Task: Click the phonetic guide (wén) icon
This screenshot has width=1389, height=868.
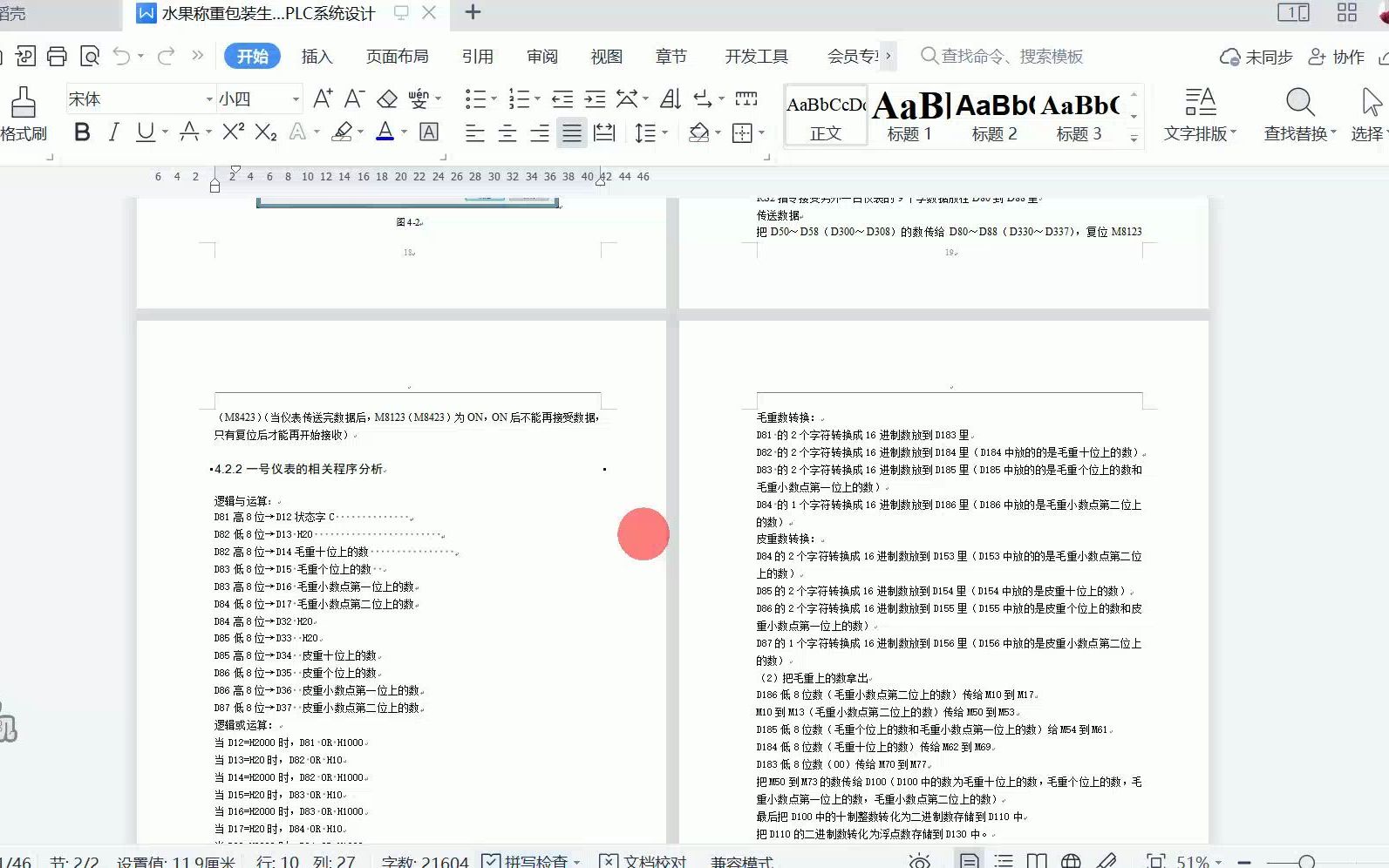Action: click(x=419, y=98)
